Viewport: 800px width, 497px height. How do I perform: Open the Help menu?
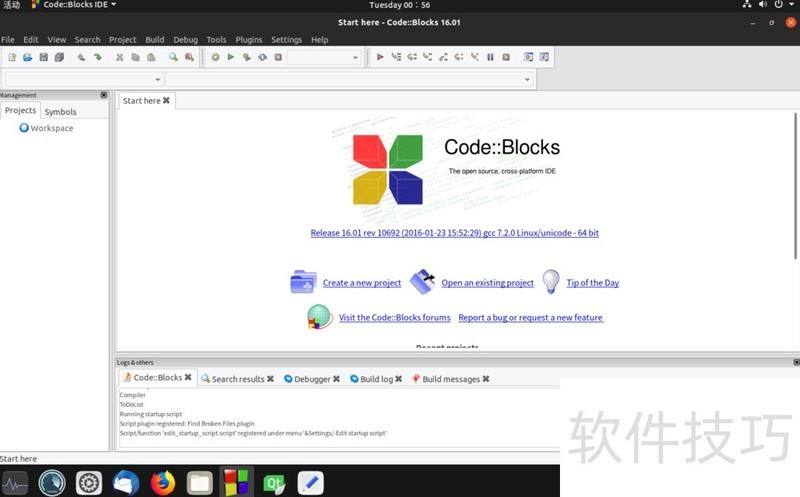pyautogui.click(x=319, y=40)
